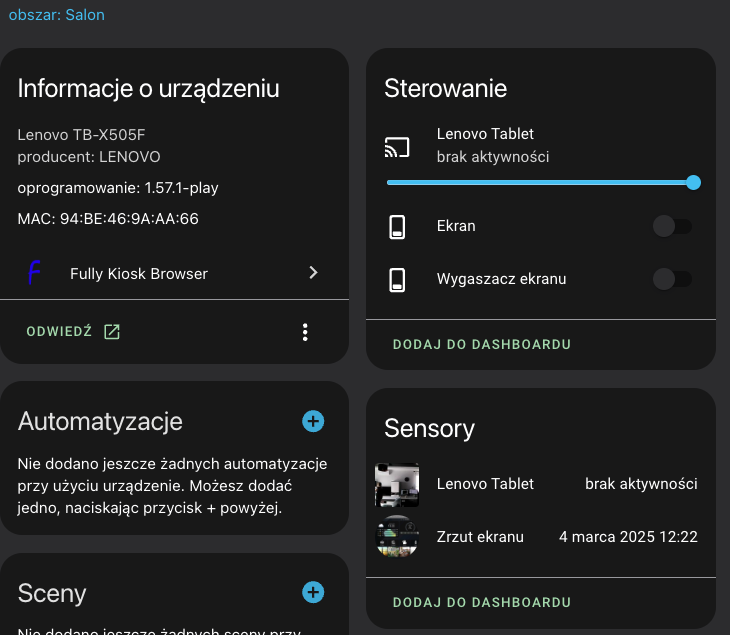Image resolution: width=730 pixels, height=635 pixels.
Task: Open Fully Kiosk Browser integration entry
Action: (x=139, y=273)
